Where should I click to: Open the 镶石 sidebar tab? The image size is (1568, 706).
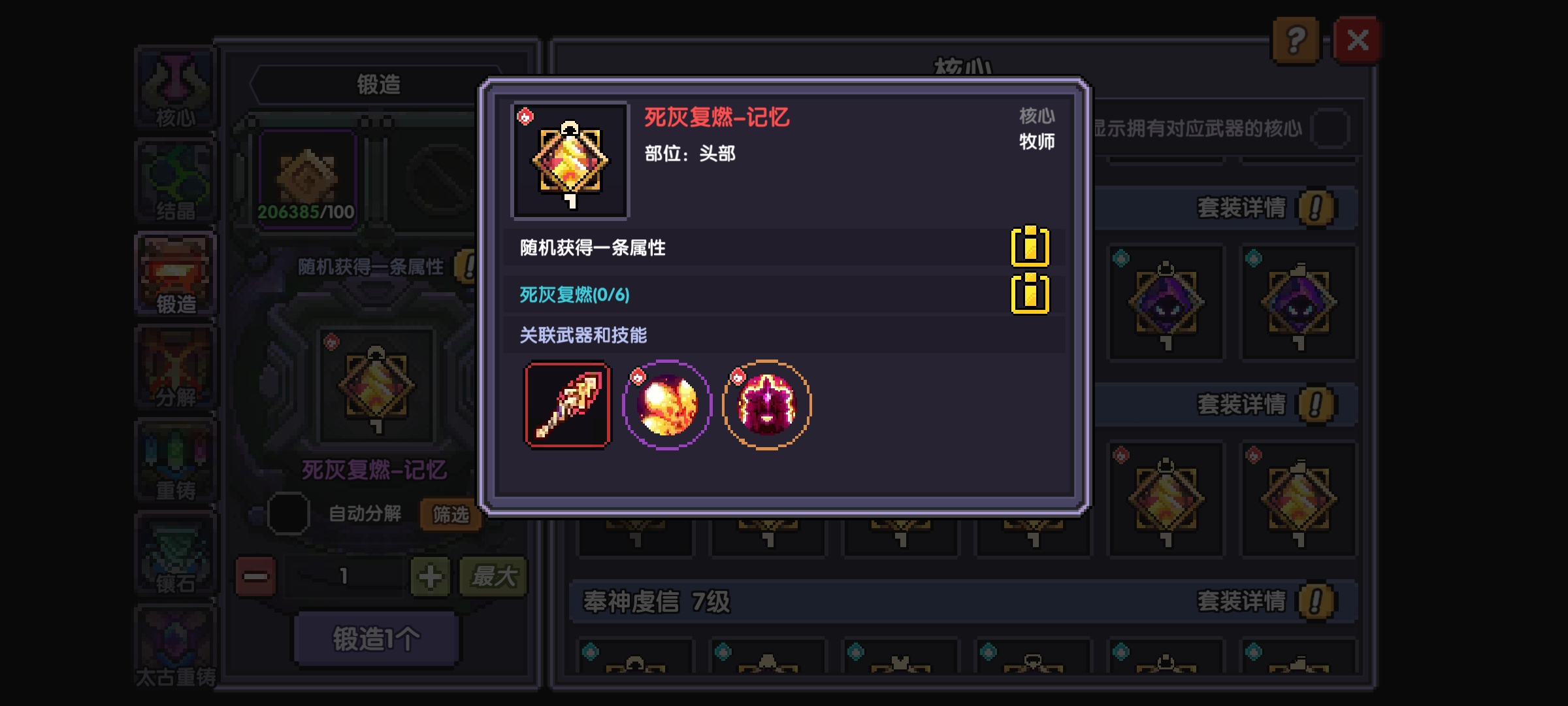[176, 554]
